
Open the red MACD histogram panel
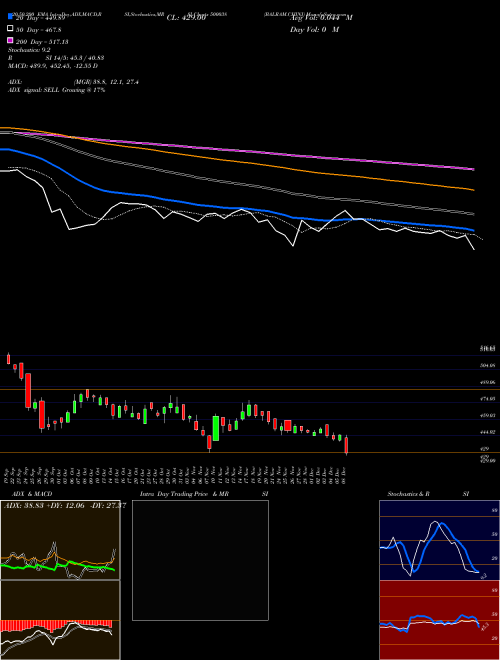pos(60,620)
